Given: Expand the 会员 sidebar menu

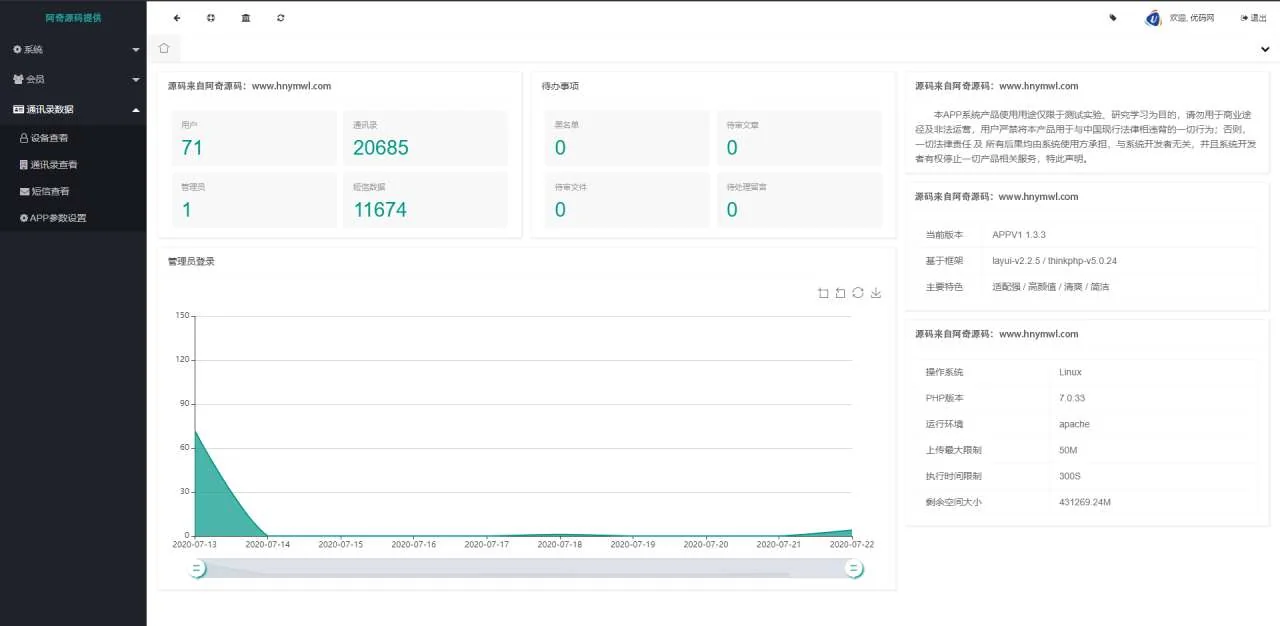Looking at the screenshot, I should [73, 79].
